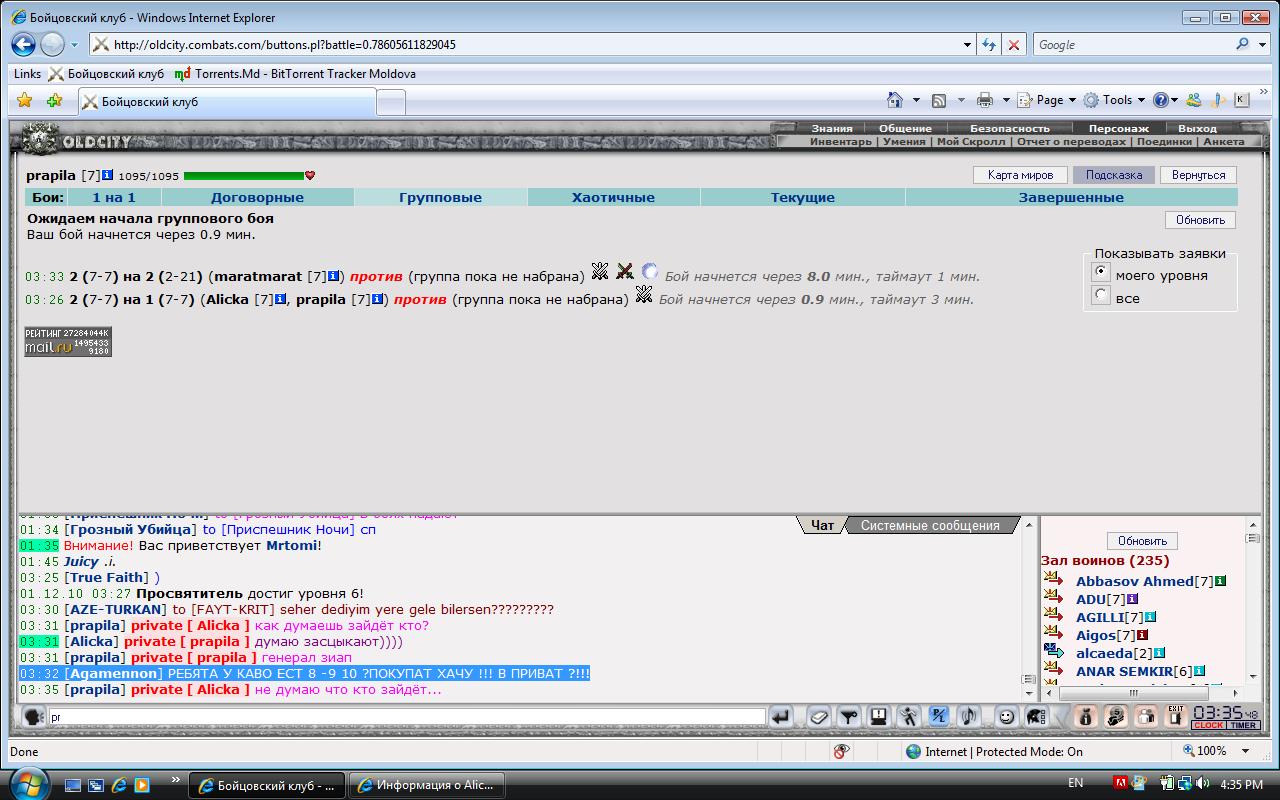Click the RSS feeds icon in the IE toolbar

(x=939, y=100)
